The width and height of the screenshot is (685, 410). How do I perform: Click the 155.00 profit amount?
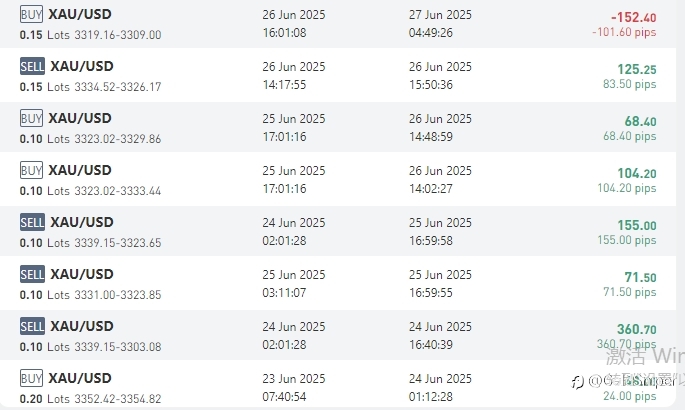coord(637,225)
